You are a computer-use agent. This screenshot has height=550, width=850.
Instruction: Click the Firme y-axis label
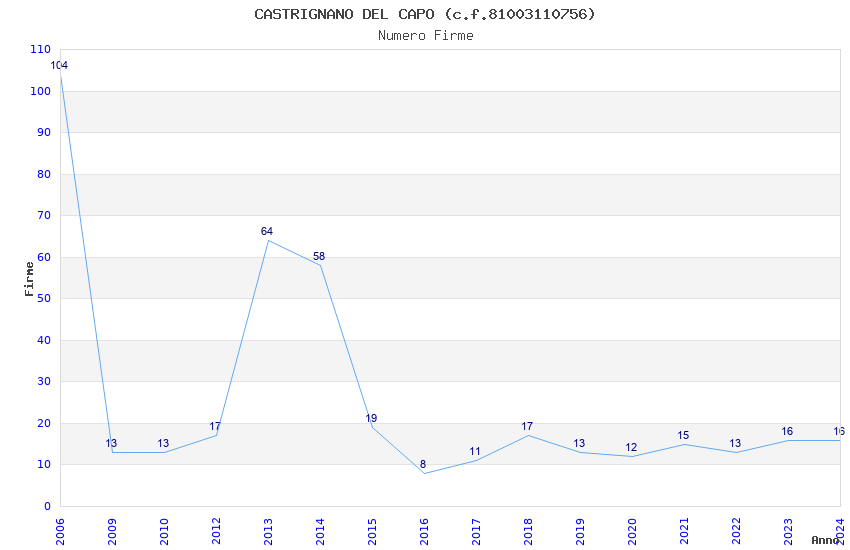coord(29,279)
